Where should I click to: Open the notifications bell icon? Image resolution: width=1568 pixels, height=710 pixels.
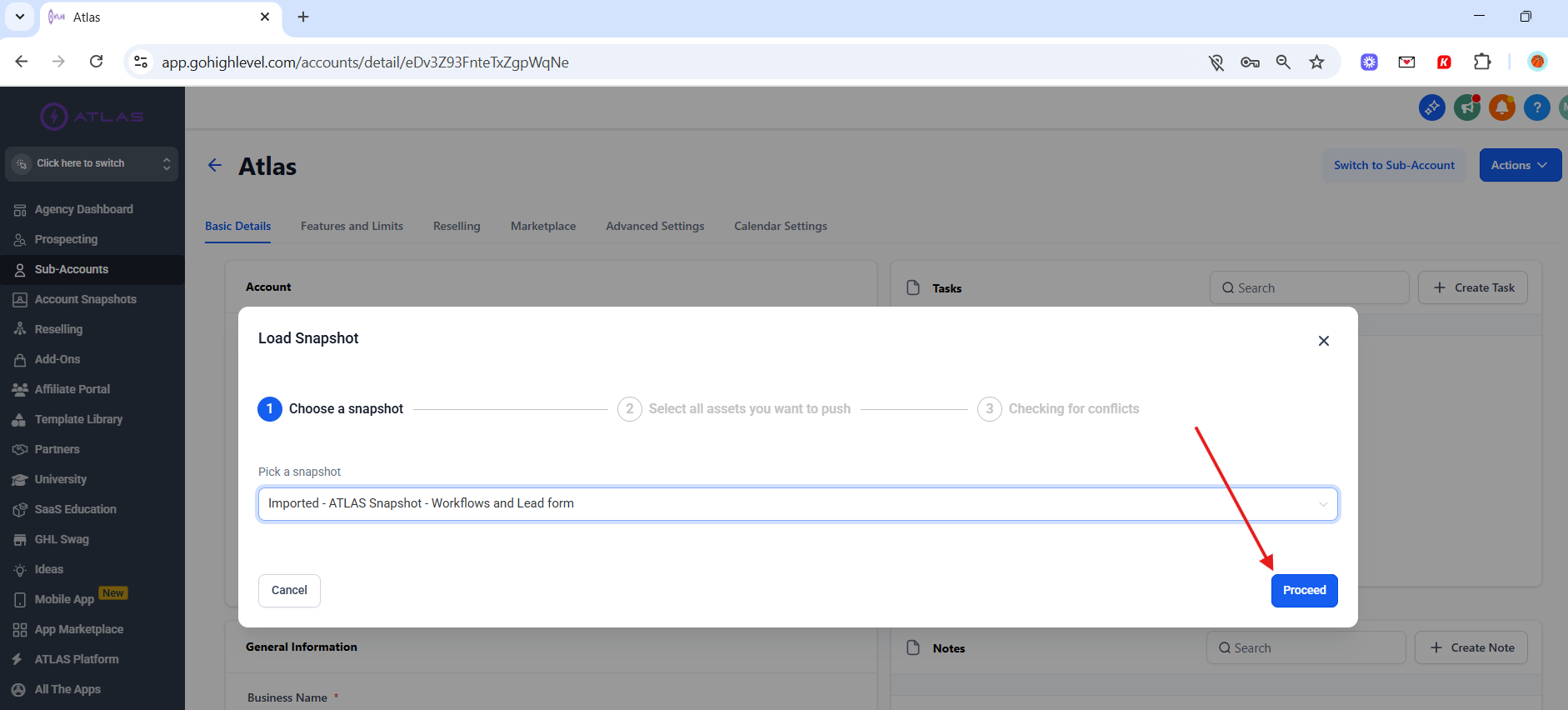point(1502,107)
